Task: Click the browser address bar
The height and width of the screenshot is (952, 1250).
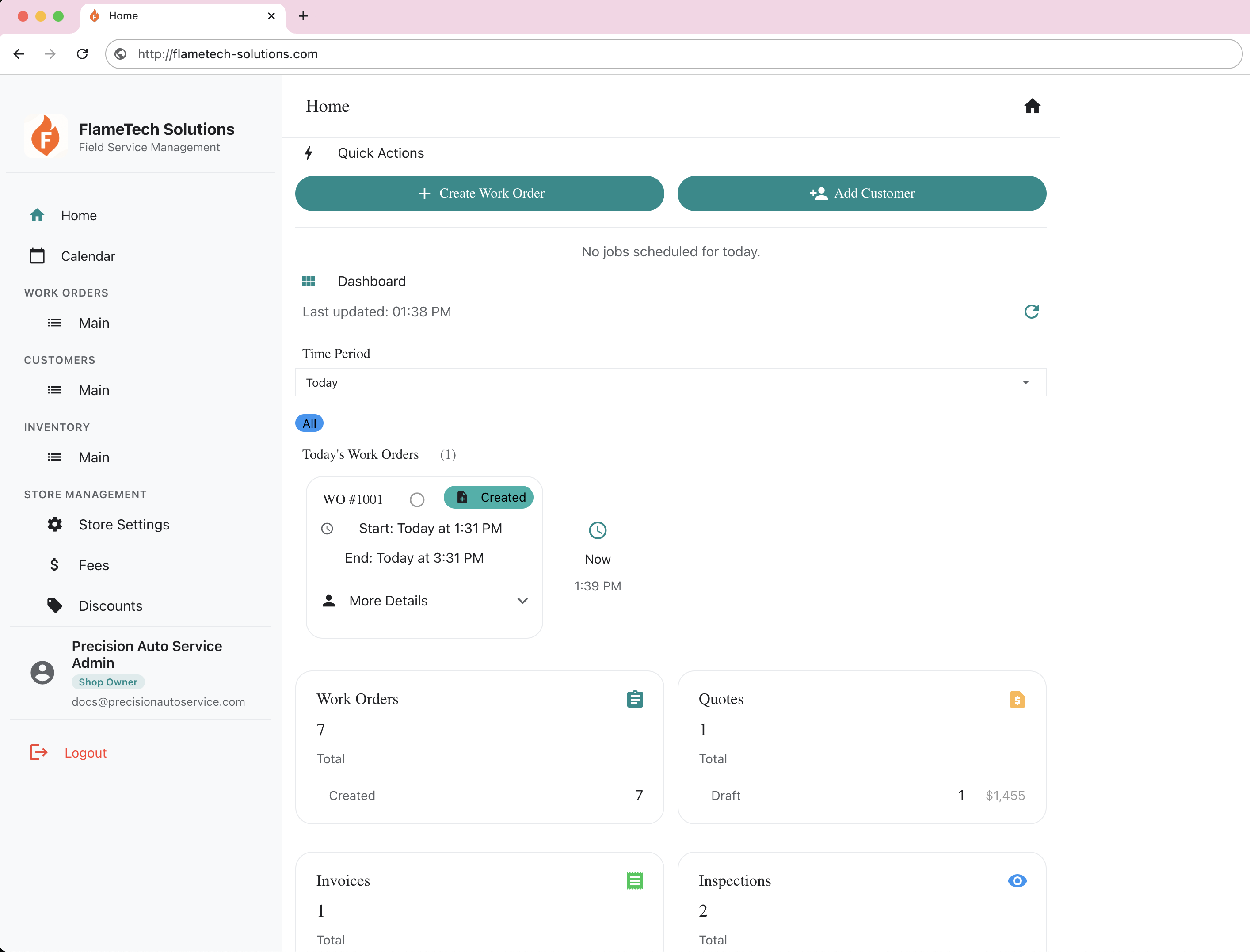Action: 227,54
